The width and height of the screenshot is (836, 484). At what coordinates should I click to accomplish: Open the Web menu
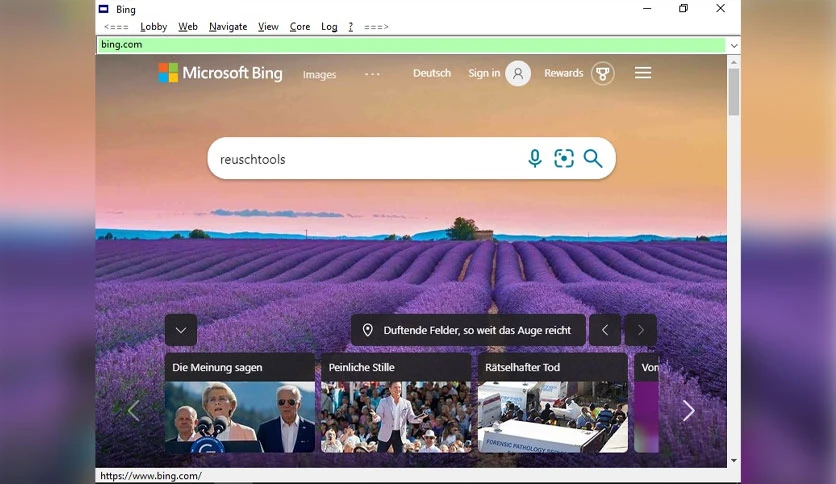[188, 27]
